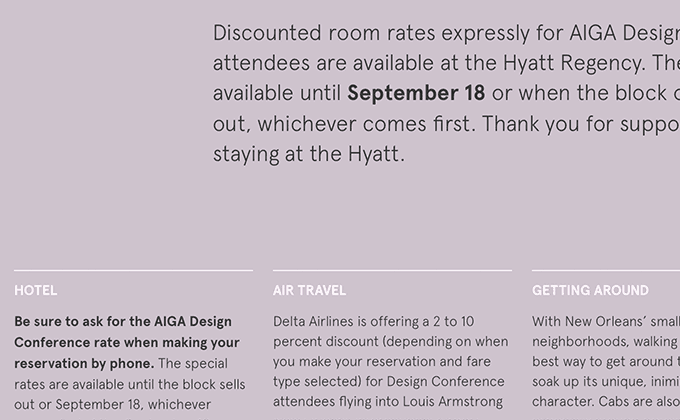Viewport: 680px width, 420px height.
Task: Click the bold "September 18" in the intro paragraph
Action: [x=416, y=93]
